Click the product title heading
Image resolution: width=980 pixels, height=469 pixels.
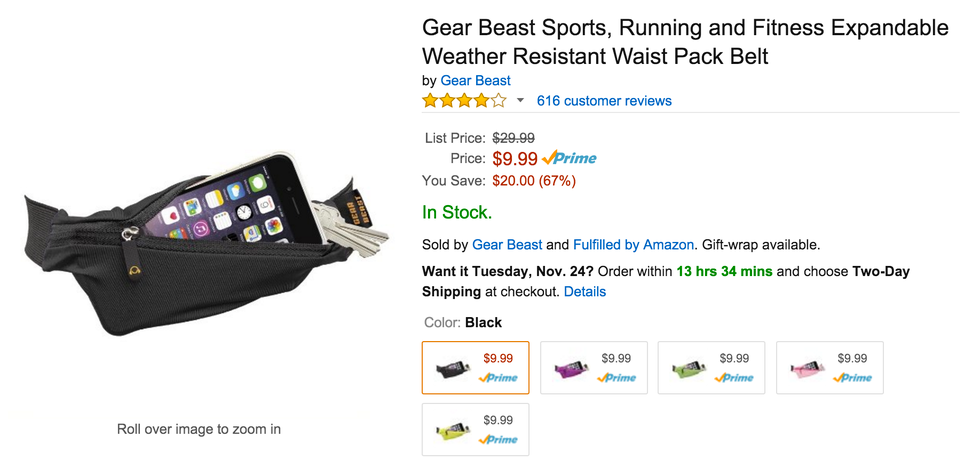pyautogui.click(x=685, y=41)
